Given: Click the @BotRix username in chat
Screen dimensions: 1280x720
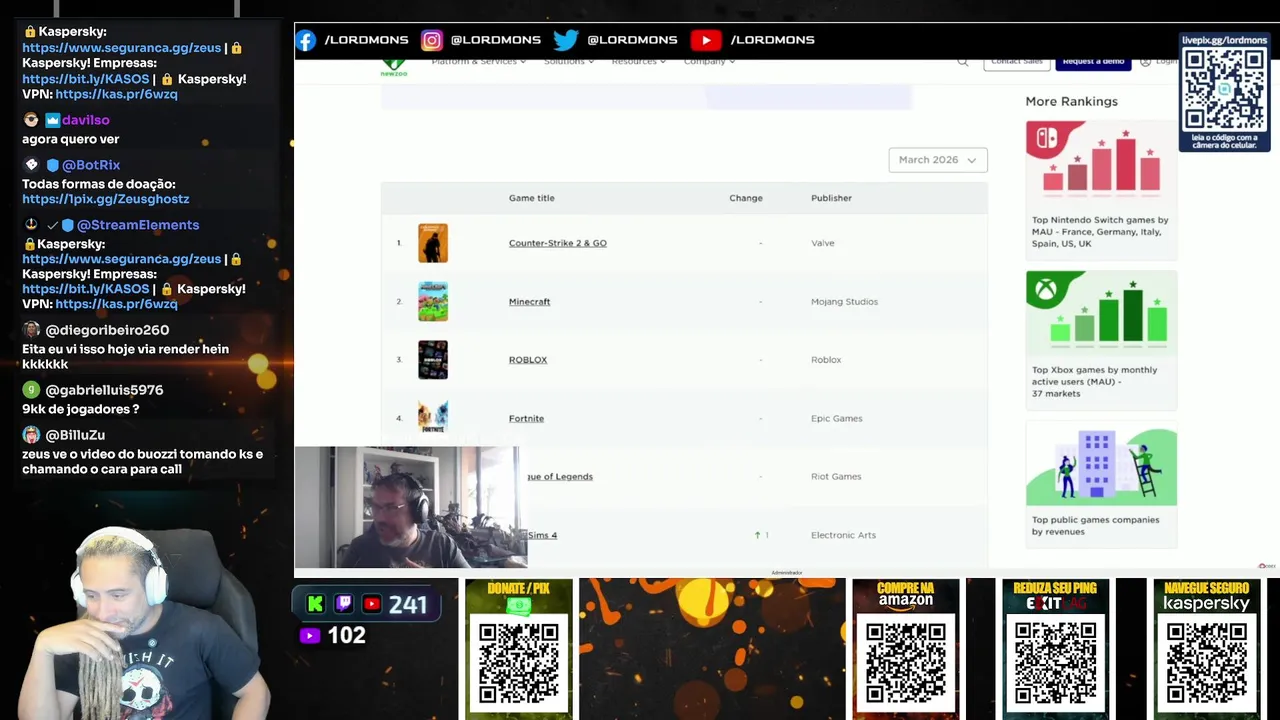Looking at the screenshot, I should coord(91,165).
